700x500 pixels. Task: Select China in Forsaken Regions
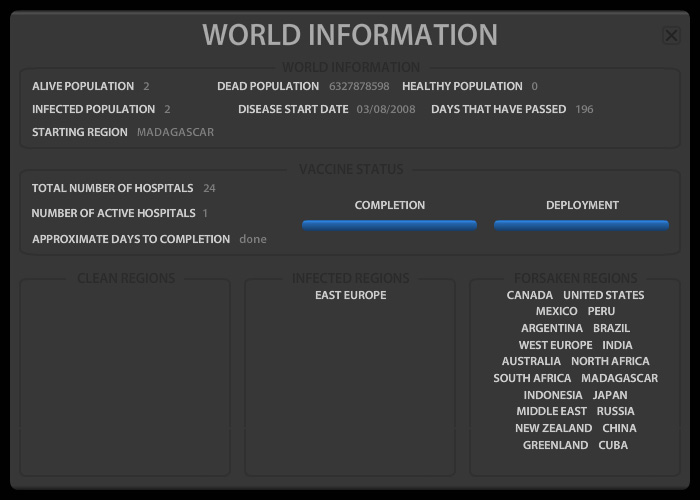coord(619,428)
